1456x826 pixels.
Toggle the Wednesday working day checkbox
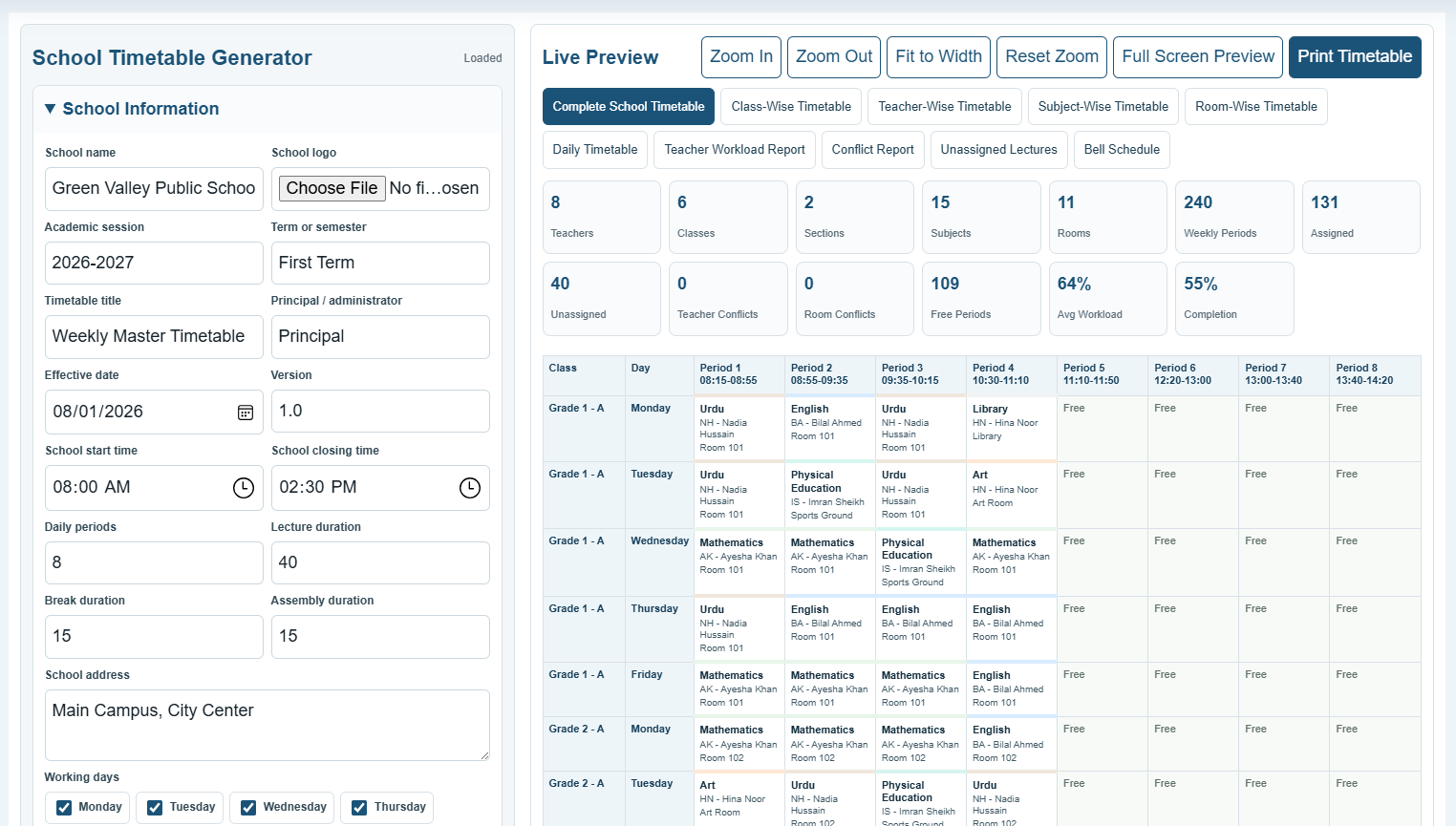pos(248,808)
